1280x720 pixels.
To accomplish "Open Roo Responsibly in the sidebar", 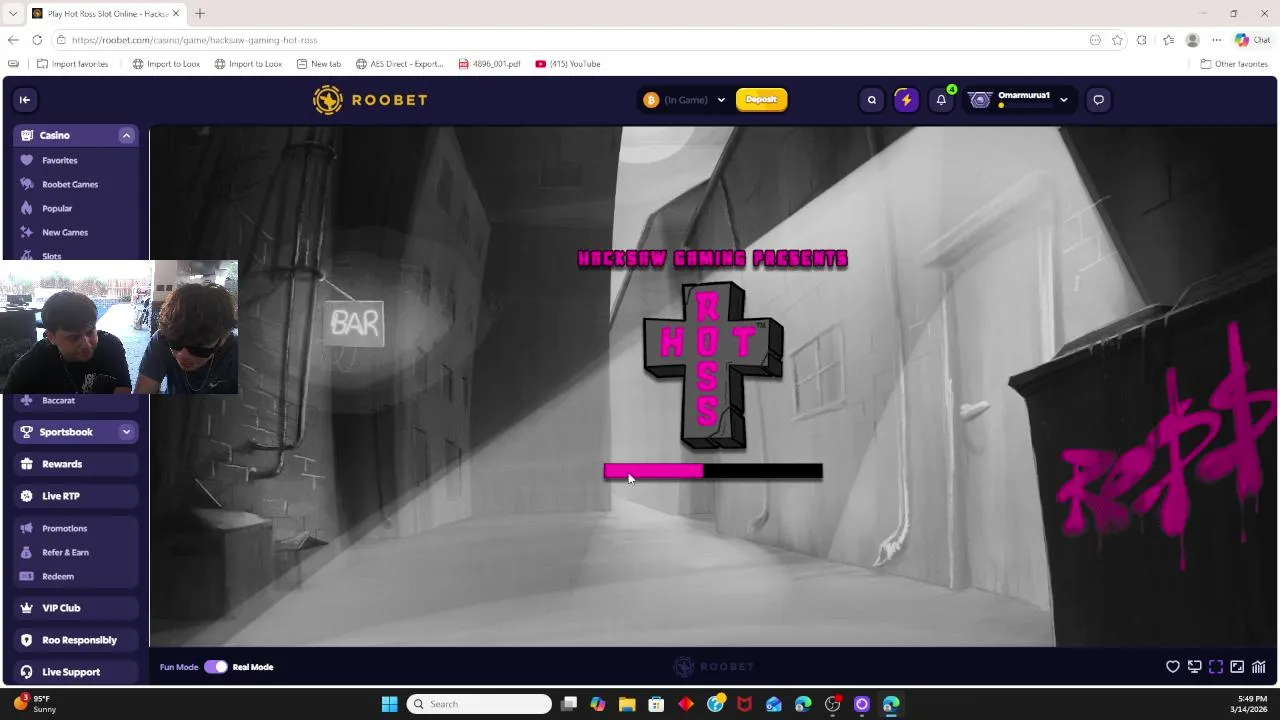I will coord(76,640).
